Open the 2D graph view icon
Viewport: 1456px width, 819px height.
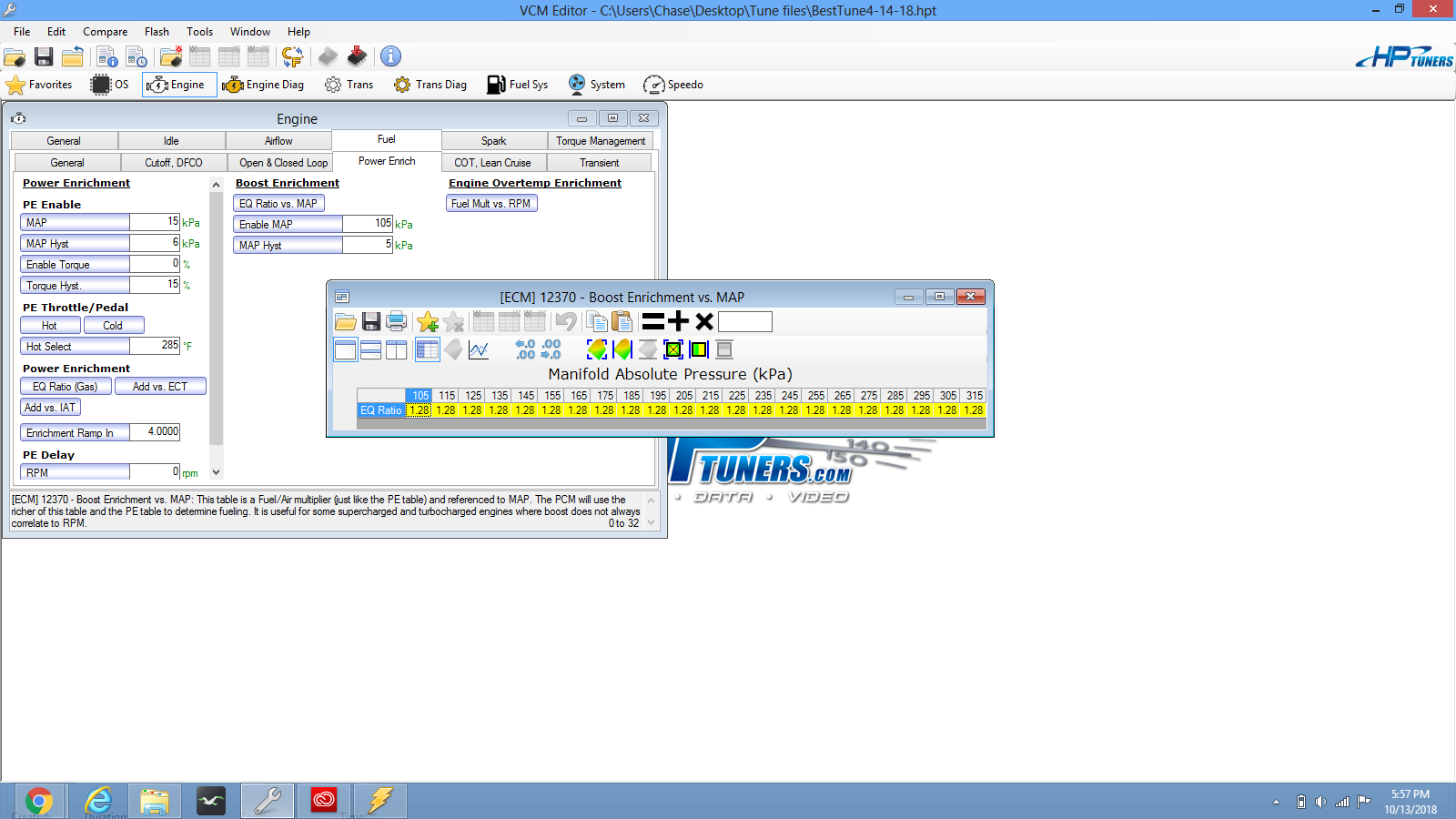pos(479,349)
